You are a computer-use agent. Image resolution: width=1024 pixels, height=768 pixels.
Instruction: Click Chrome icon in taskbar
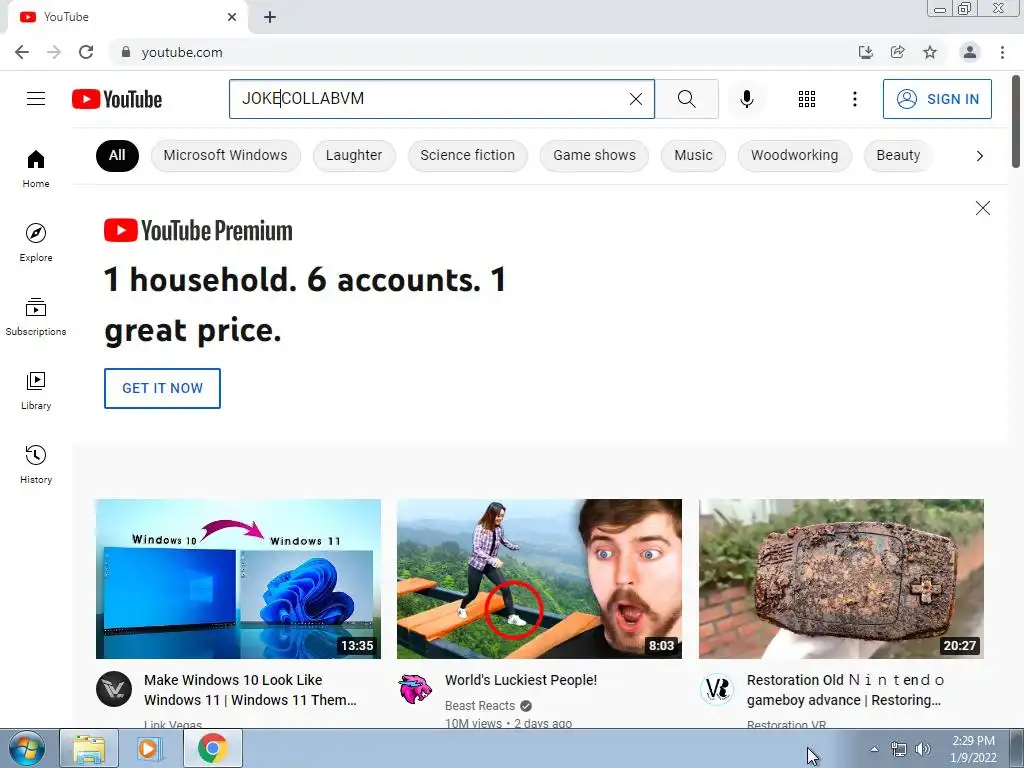[x=212, y=748]
